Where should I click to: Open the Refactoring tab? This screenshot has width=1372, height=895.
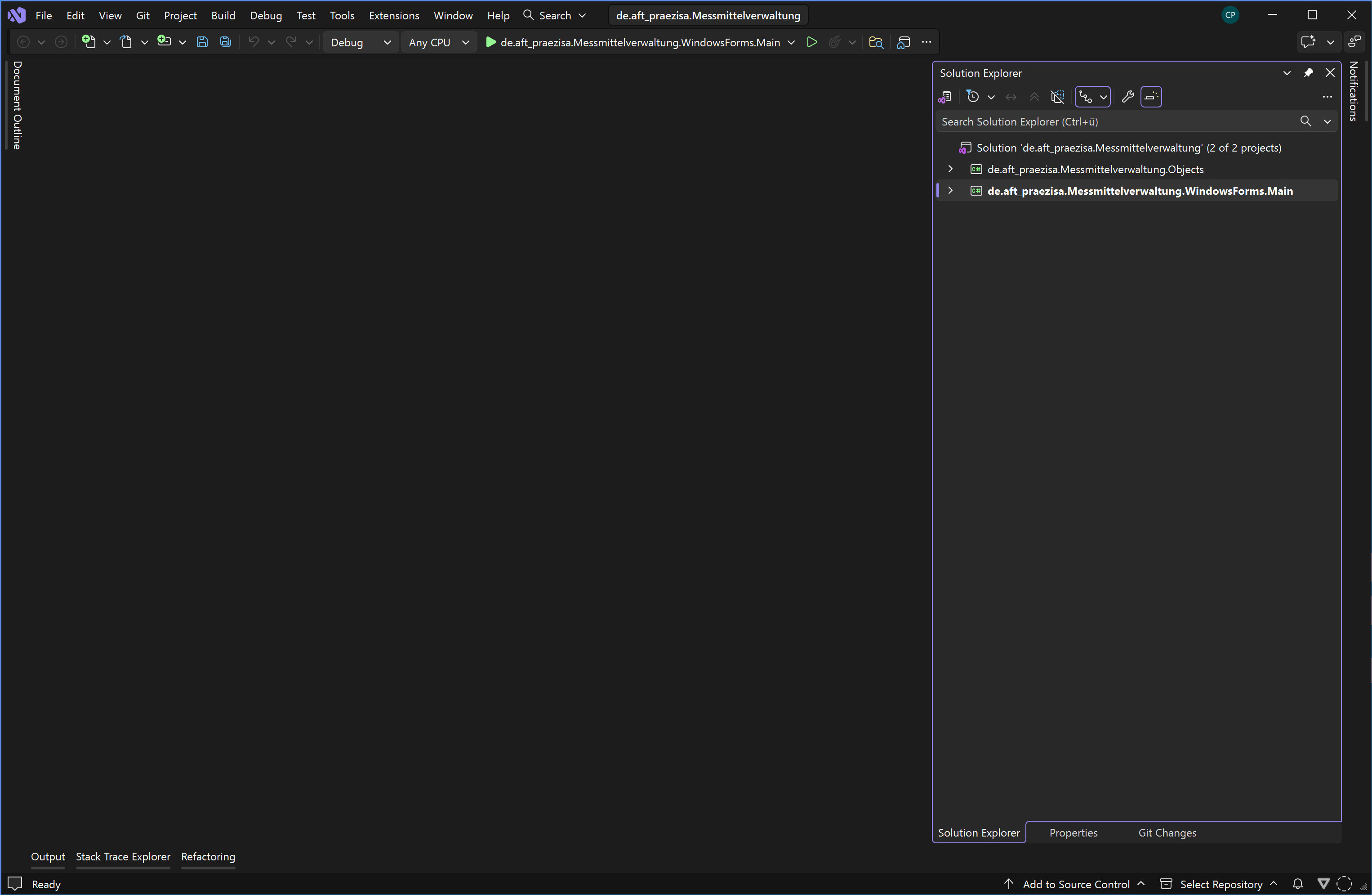208,856
